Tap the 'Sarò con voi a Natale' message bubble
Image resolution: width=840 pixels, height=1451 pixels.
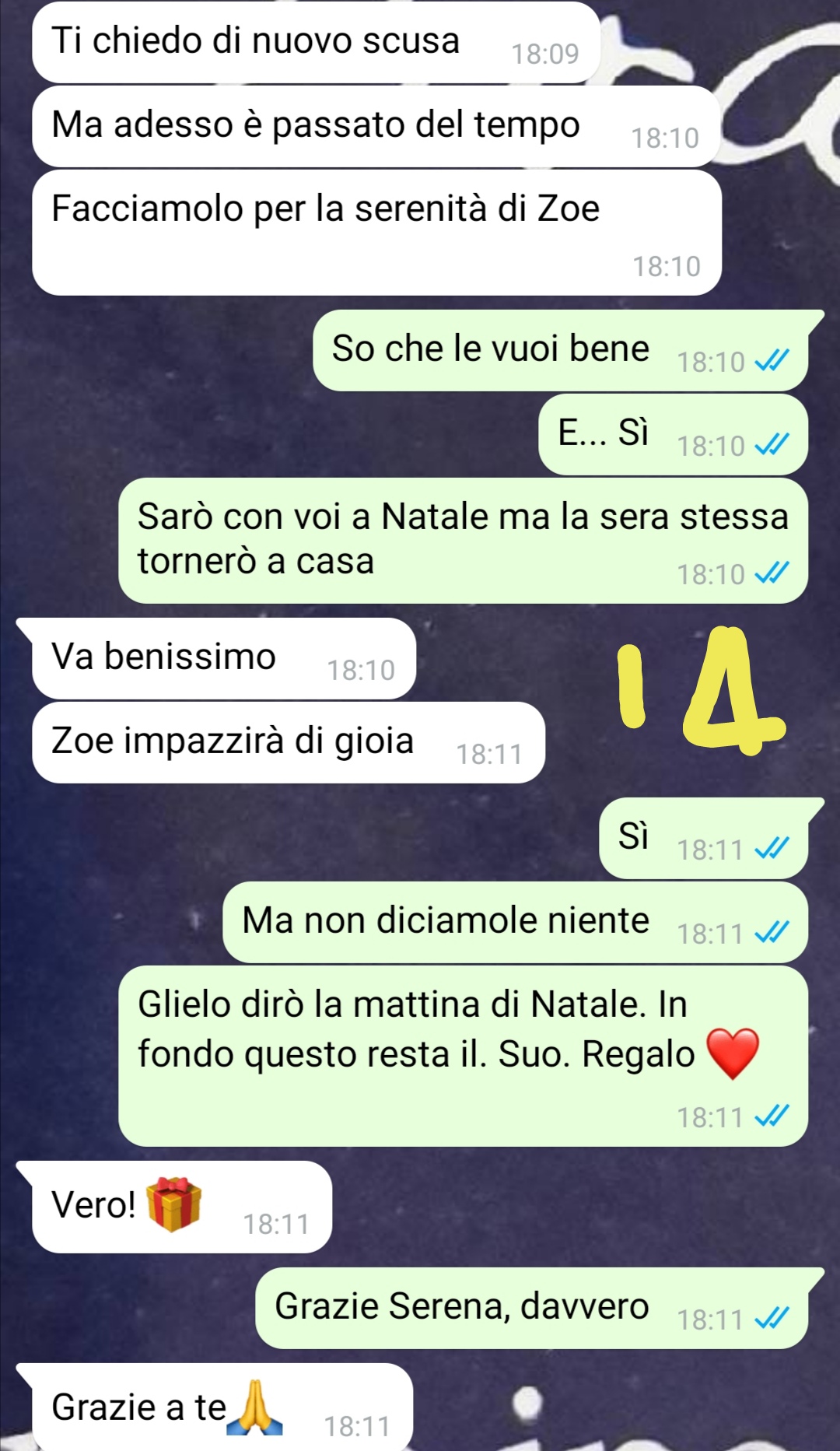coord(463,541)
